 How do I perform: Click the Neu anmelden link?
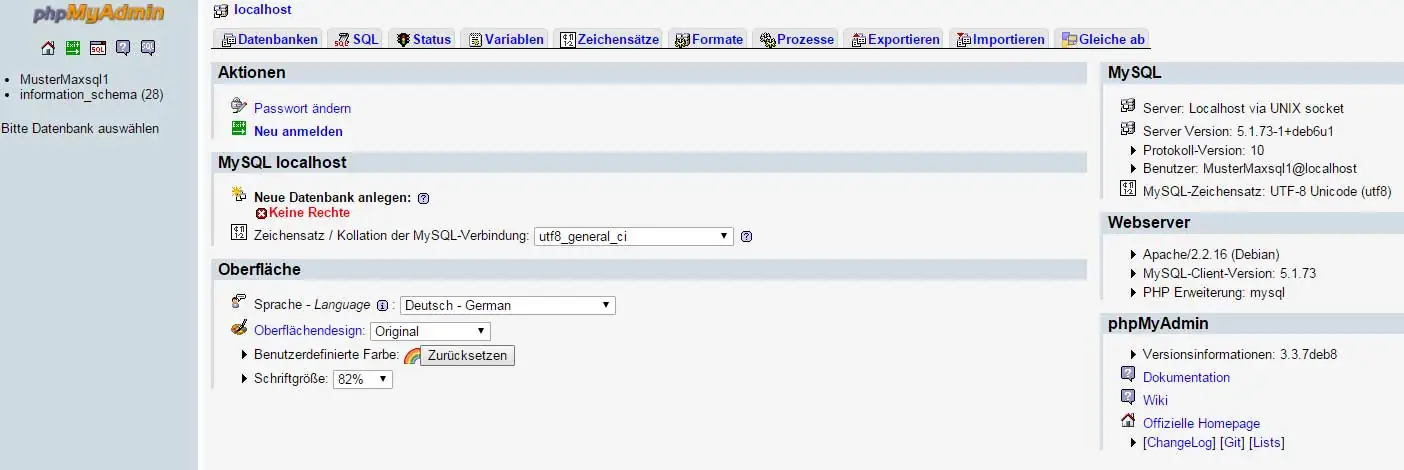[x=298, y=131]
